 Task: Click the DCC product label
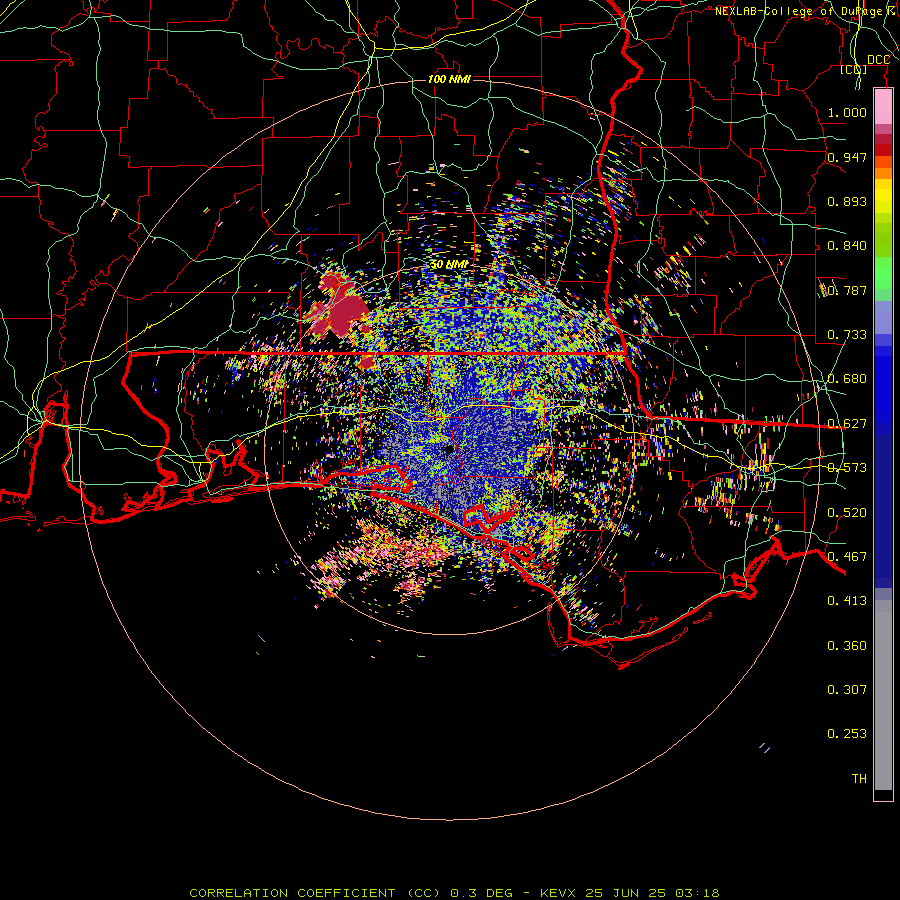pos(878,60)
